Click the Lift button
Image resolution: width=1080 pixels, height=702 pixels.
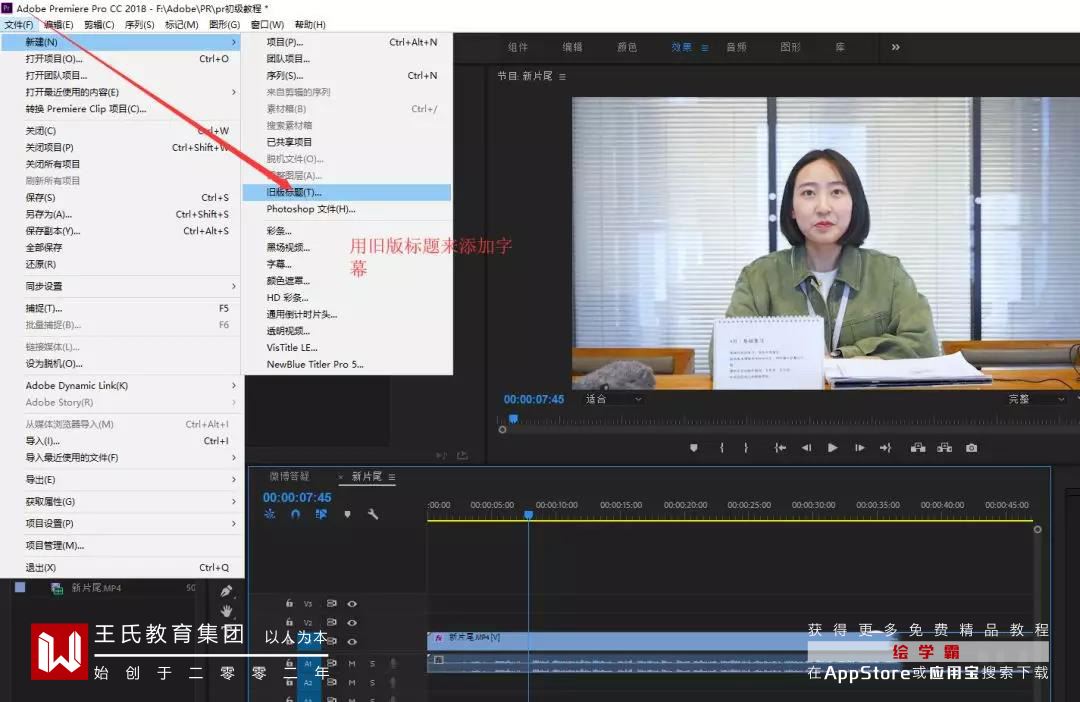pyautogui.click(x=918, y=448)
